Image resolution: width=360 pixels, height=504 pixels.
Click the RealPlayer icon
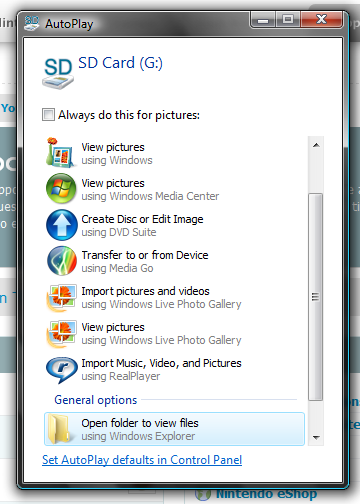click(x=62, y=370)
